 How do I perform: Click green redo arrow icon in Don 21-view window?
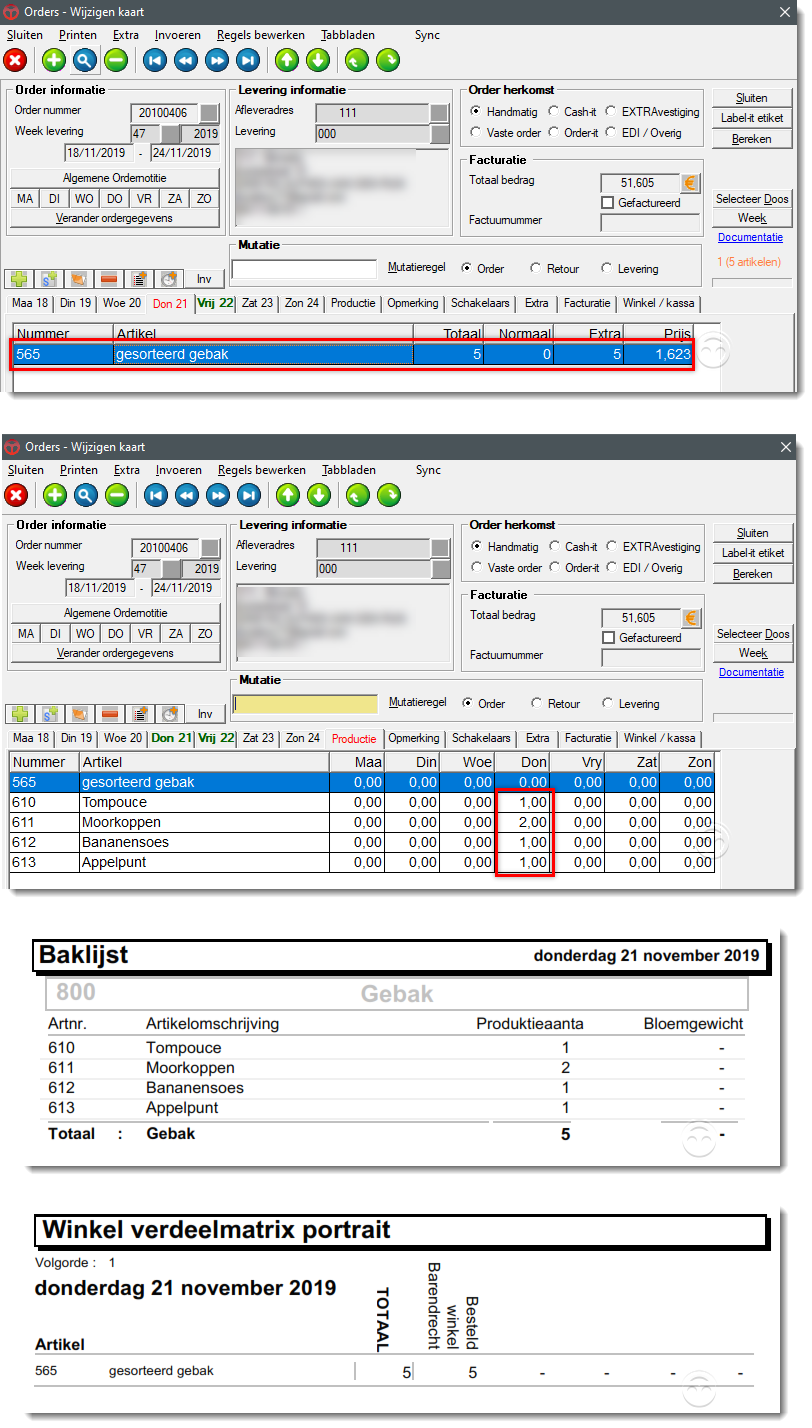388,60
